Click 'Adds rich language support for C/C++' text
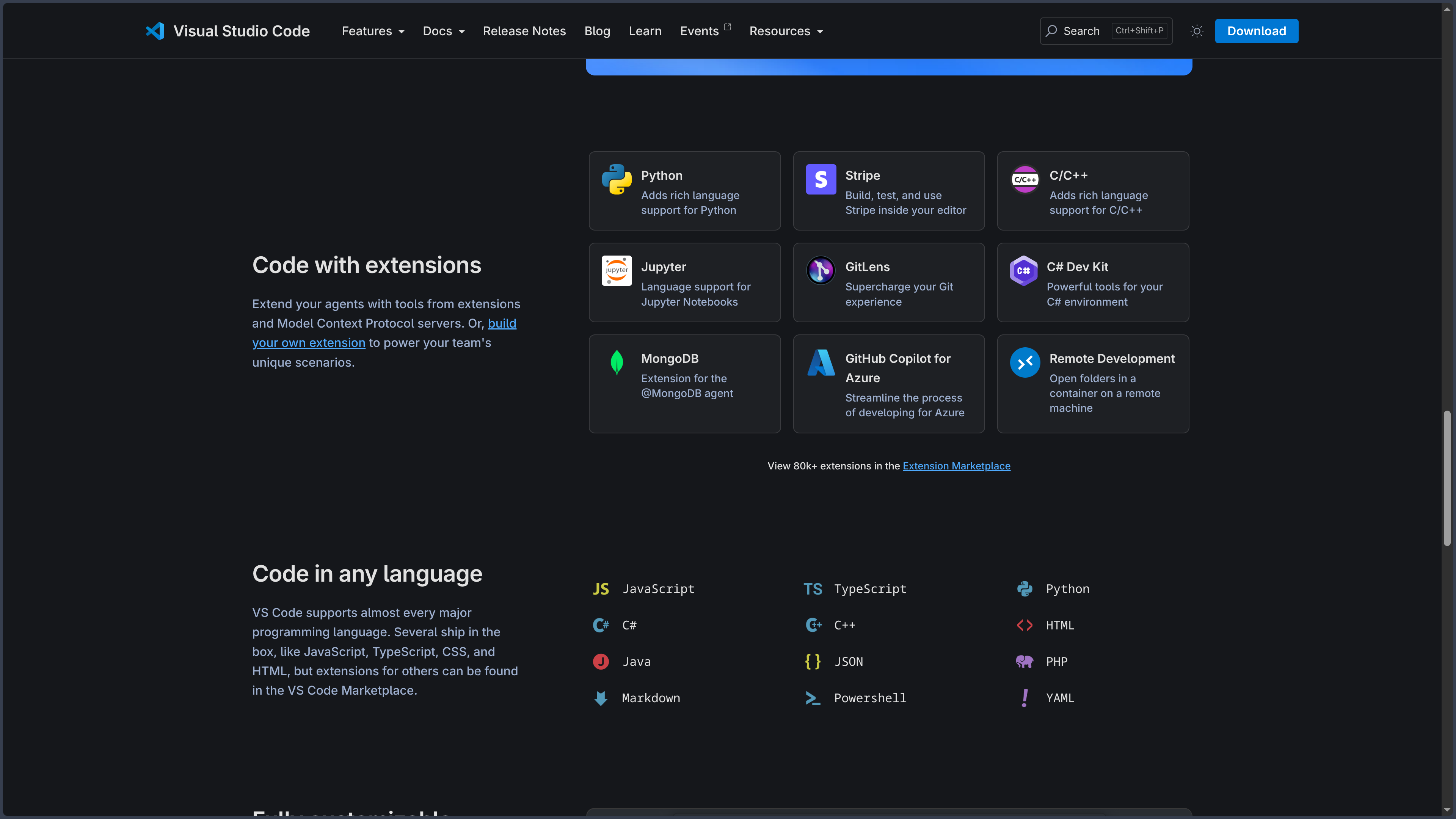The image size is (1456, 819). (1099, 202)
